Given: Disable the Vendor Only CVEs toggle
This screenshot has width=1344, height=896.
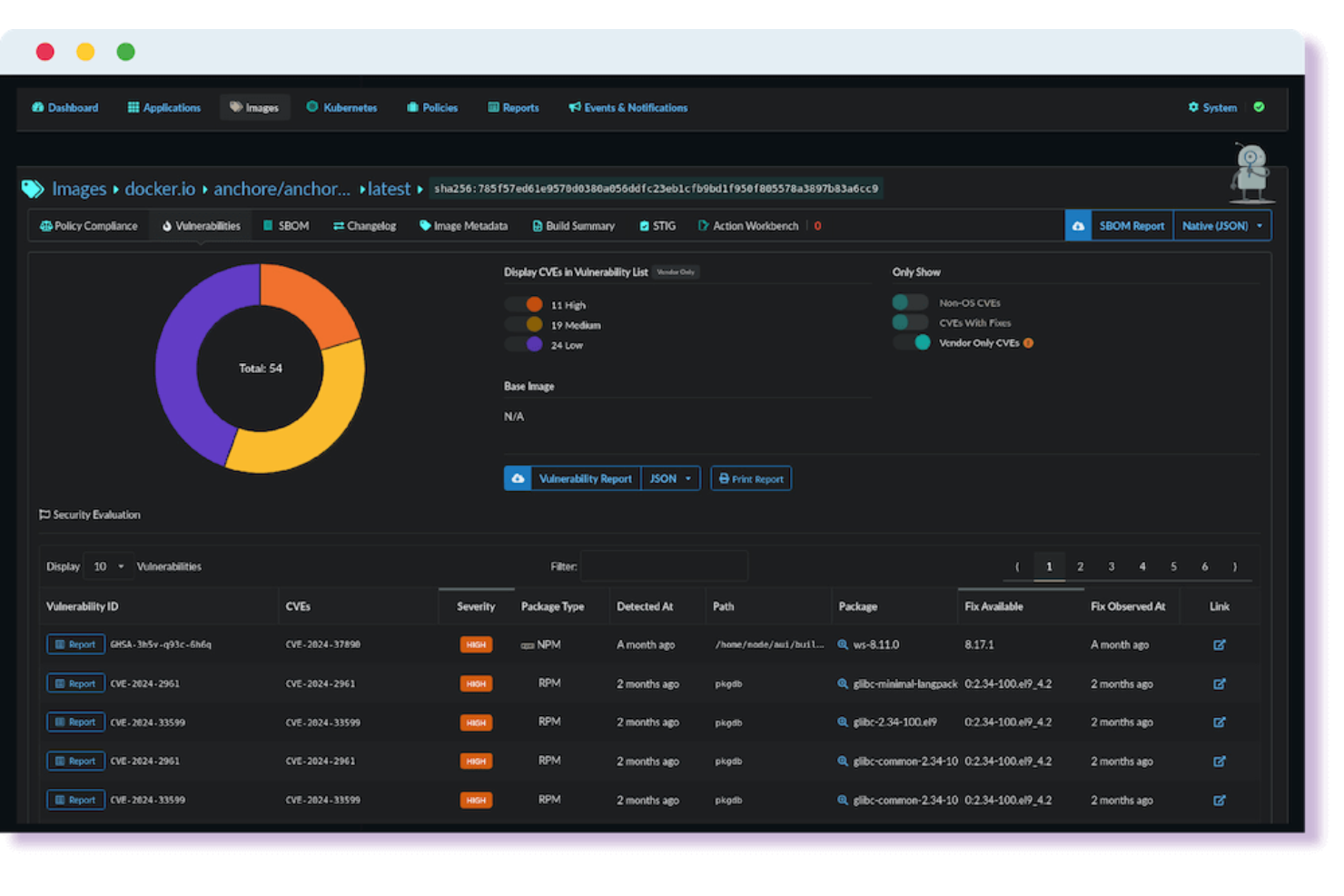Looking at the screenshot, I should coord(912,342).
